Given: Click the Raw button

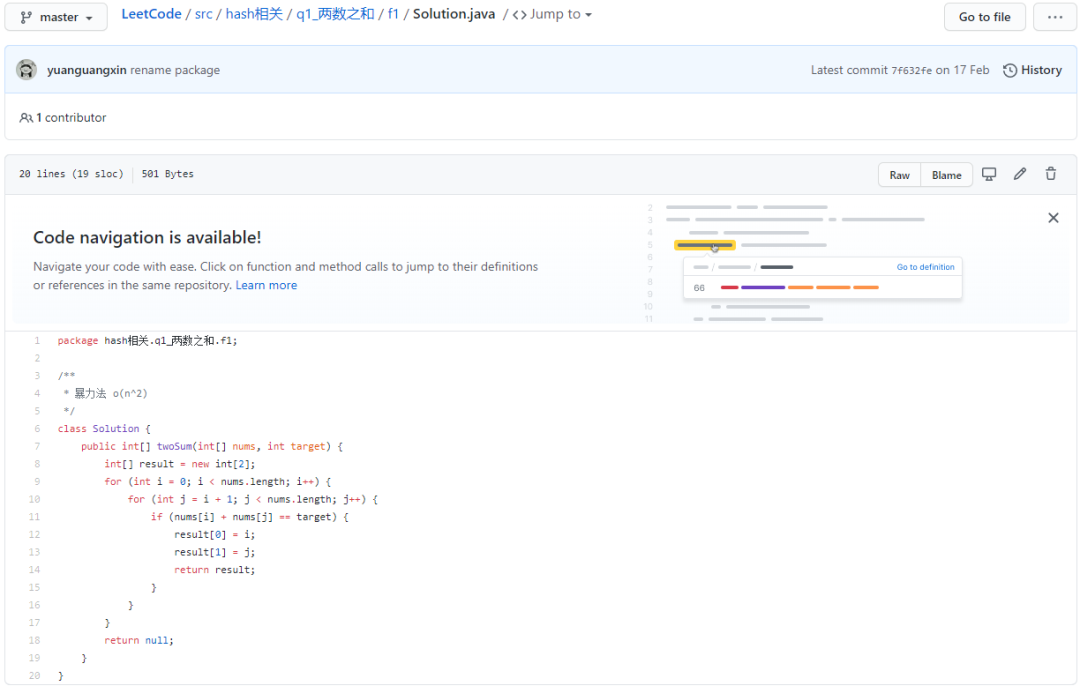Looking at the screenshot, I should pos(899,175).
